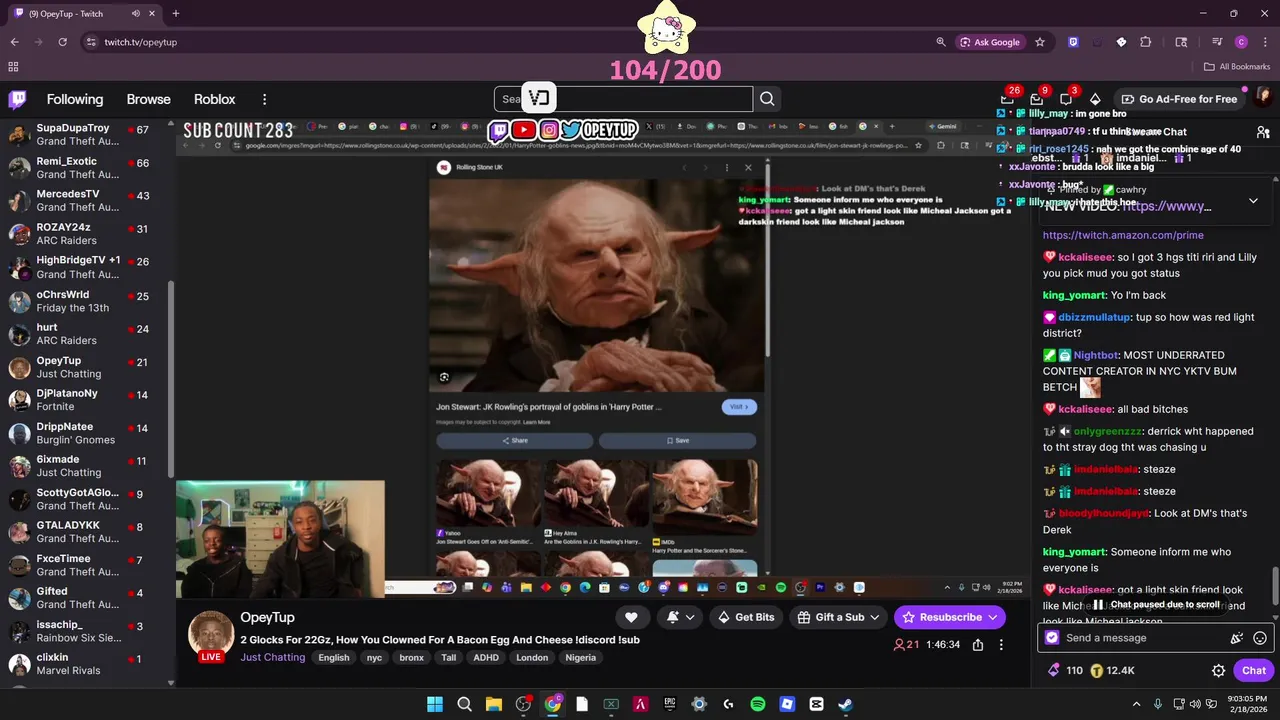This screenshot has width=1280, height=720.
Task: Click the Get Bits button
Action: click(x=746, y=617)
